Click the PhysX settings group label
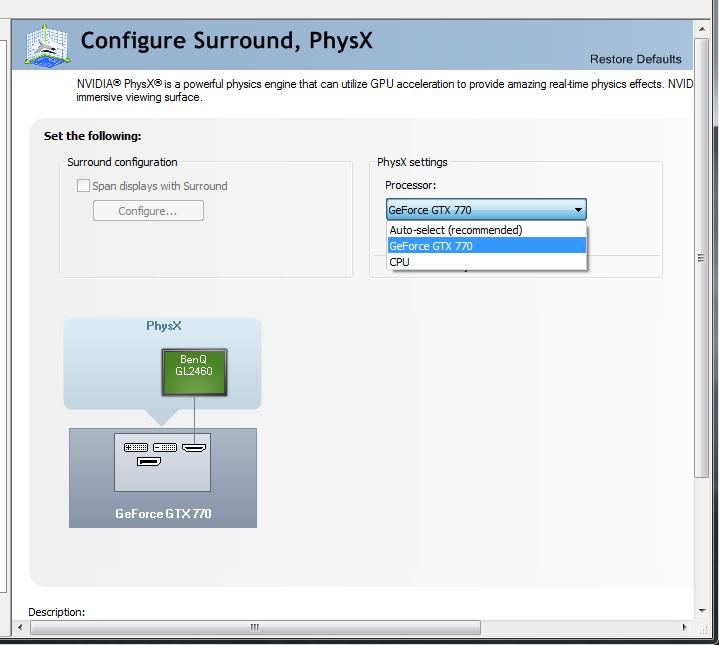719x645 pixels. click(x=412, y=162)
